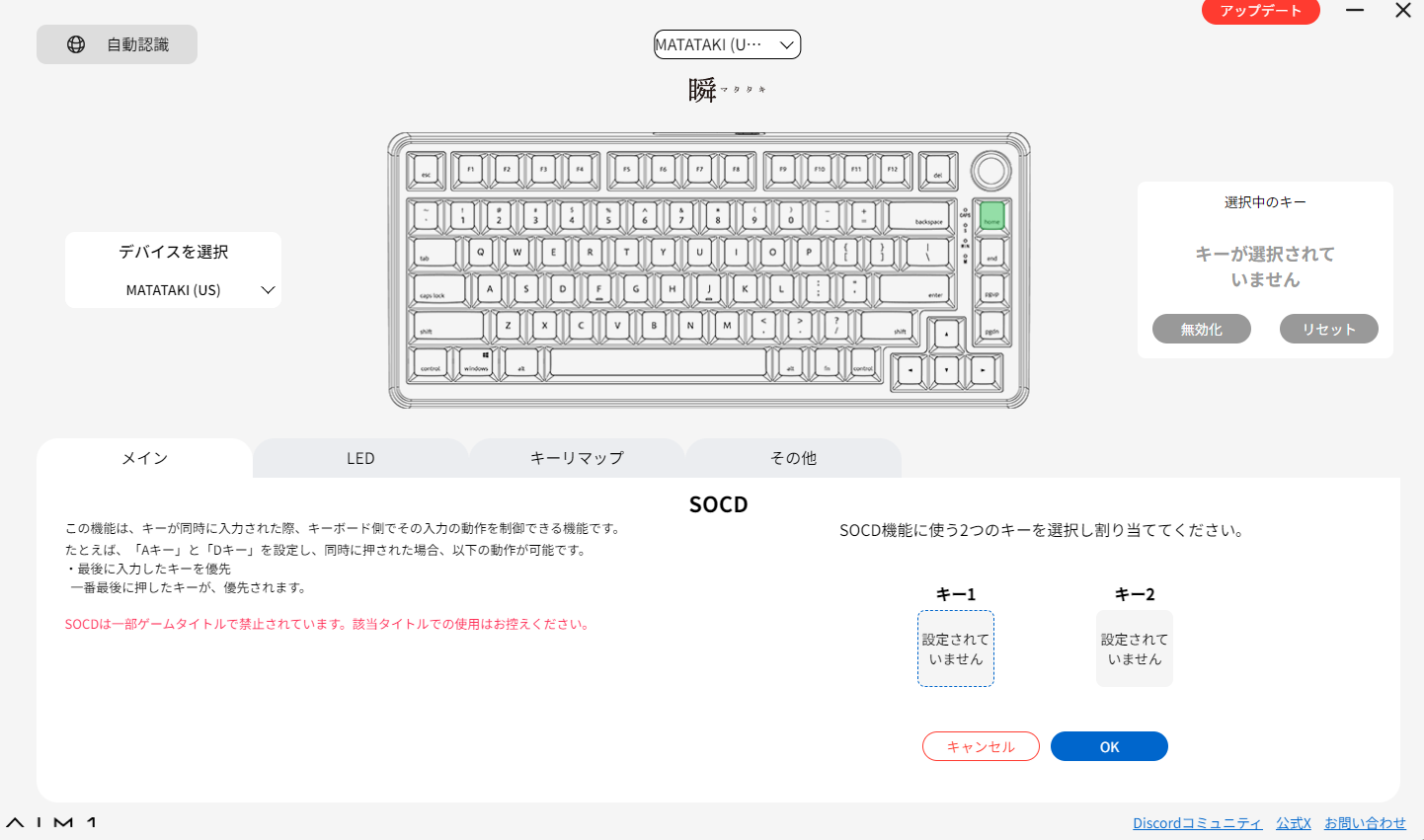Switch to the その他 tab
The image size is (1424, 840).
click(793, 458)
